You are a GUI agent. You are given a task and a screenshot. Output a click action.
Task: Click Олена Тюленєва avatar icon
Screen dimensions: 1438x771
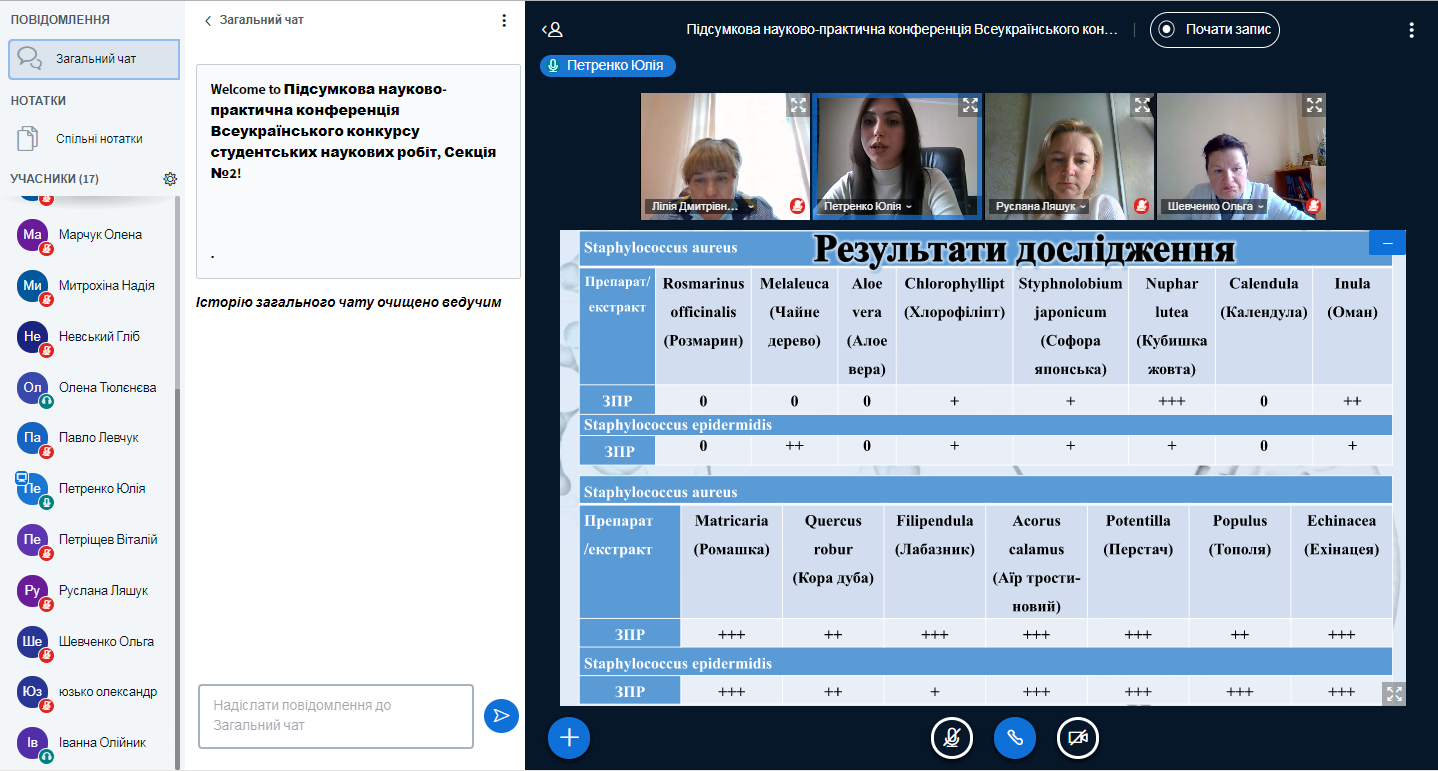33,388
